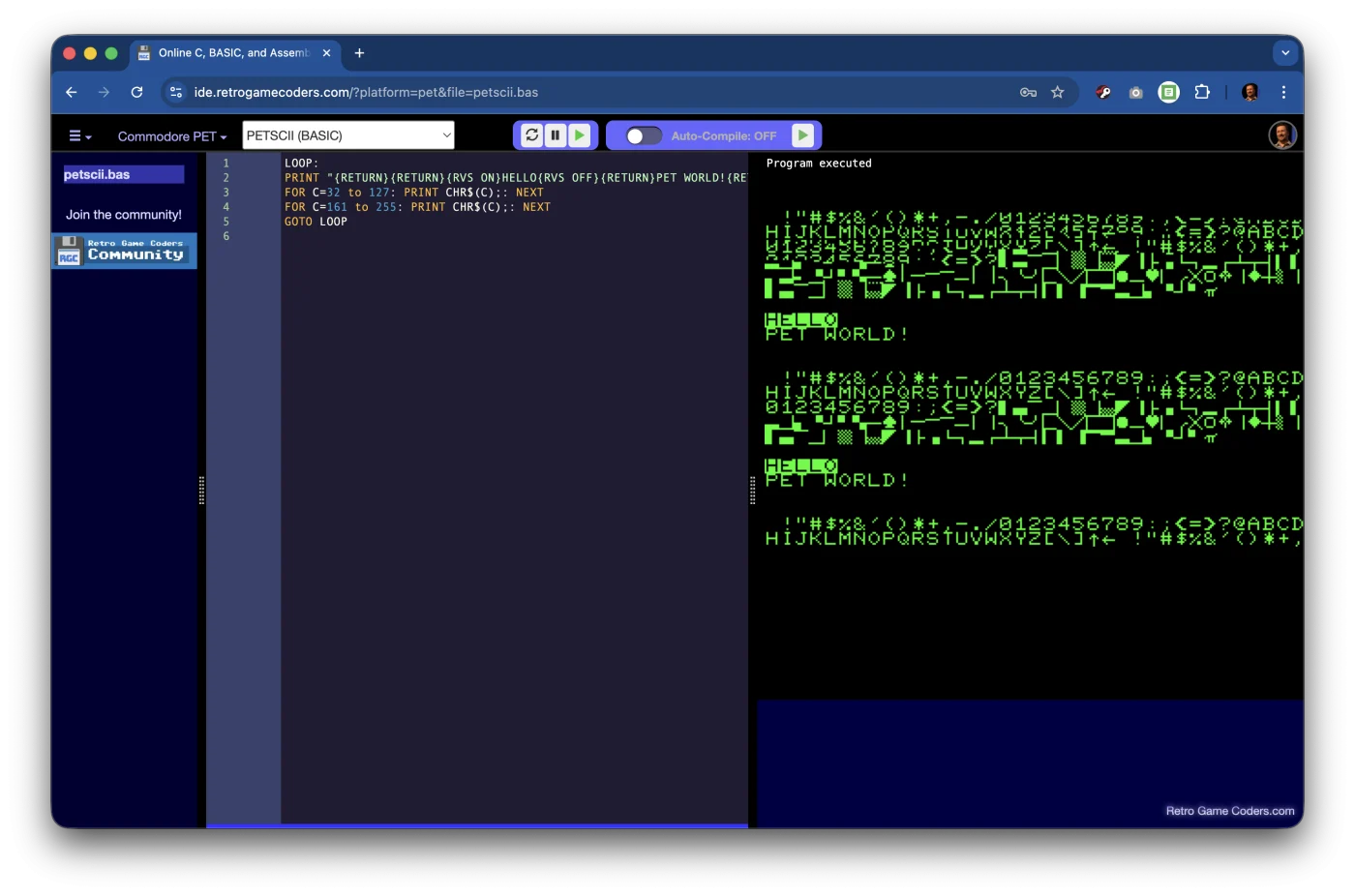Click the compile play button beside Auto-Compile
Image resolution: width=1355 pixels, height=896 pixels.
(803, 135)
